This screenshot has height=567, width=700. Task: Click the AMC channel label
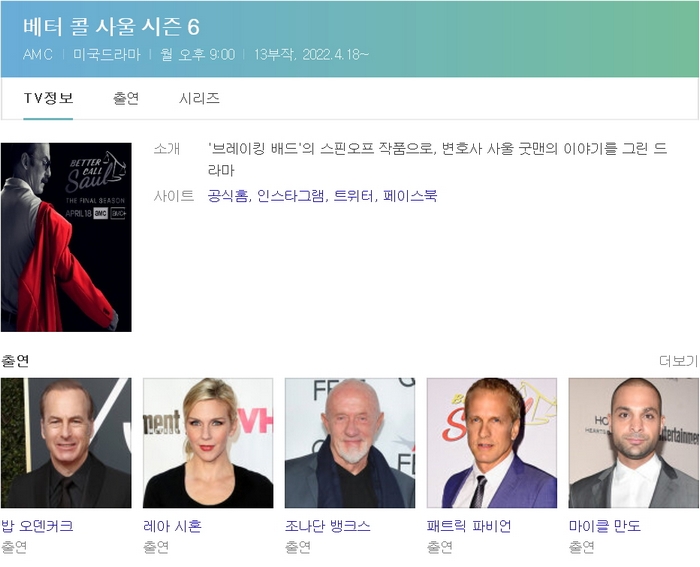tap(38, 54)
